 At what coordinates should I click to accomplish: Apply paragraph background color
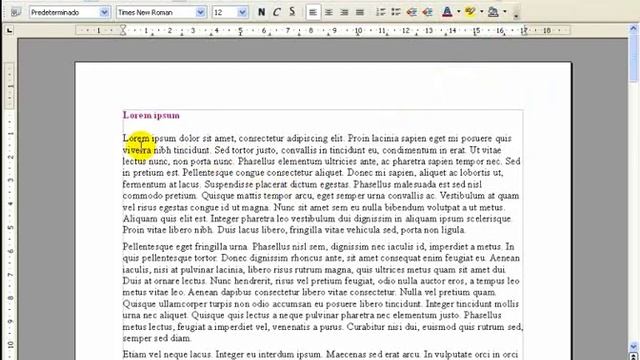493,12
